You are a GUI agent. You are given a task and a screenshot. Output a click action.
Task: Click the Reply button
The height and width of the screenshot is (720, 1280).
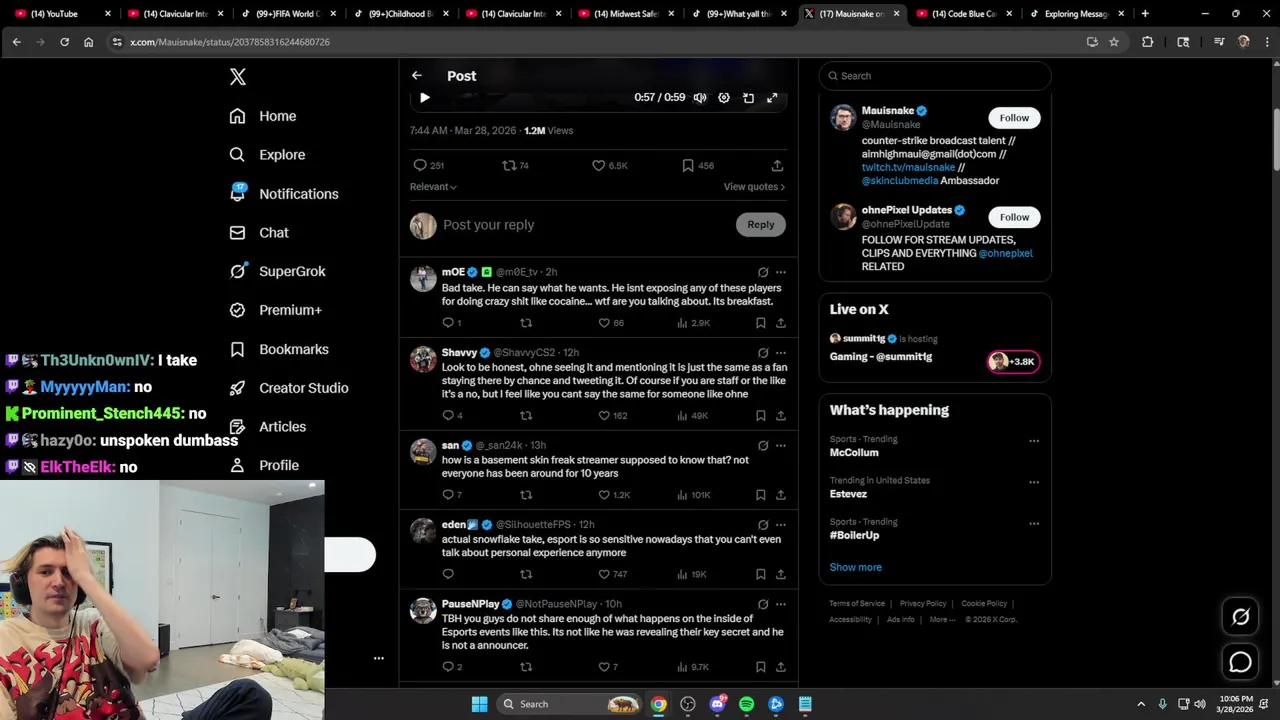coord(761,225)
